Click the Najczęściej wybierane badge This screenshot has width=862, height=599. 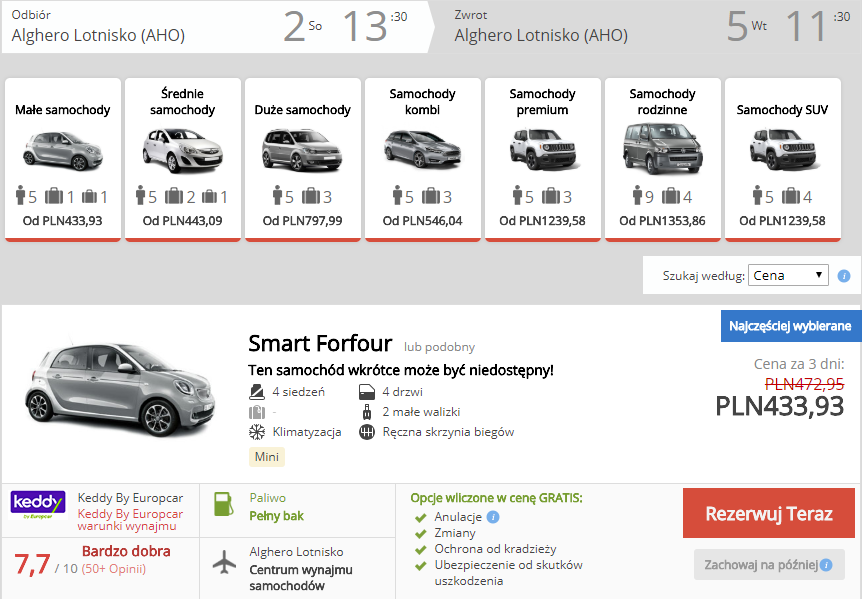coord(791,326)
